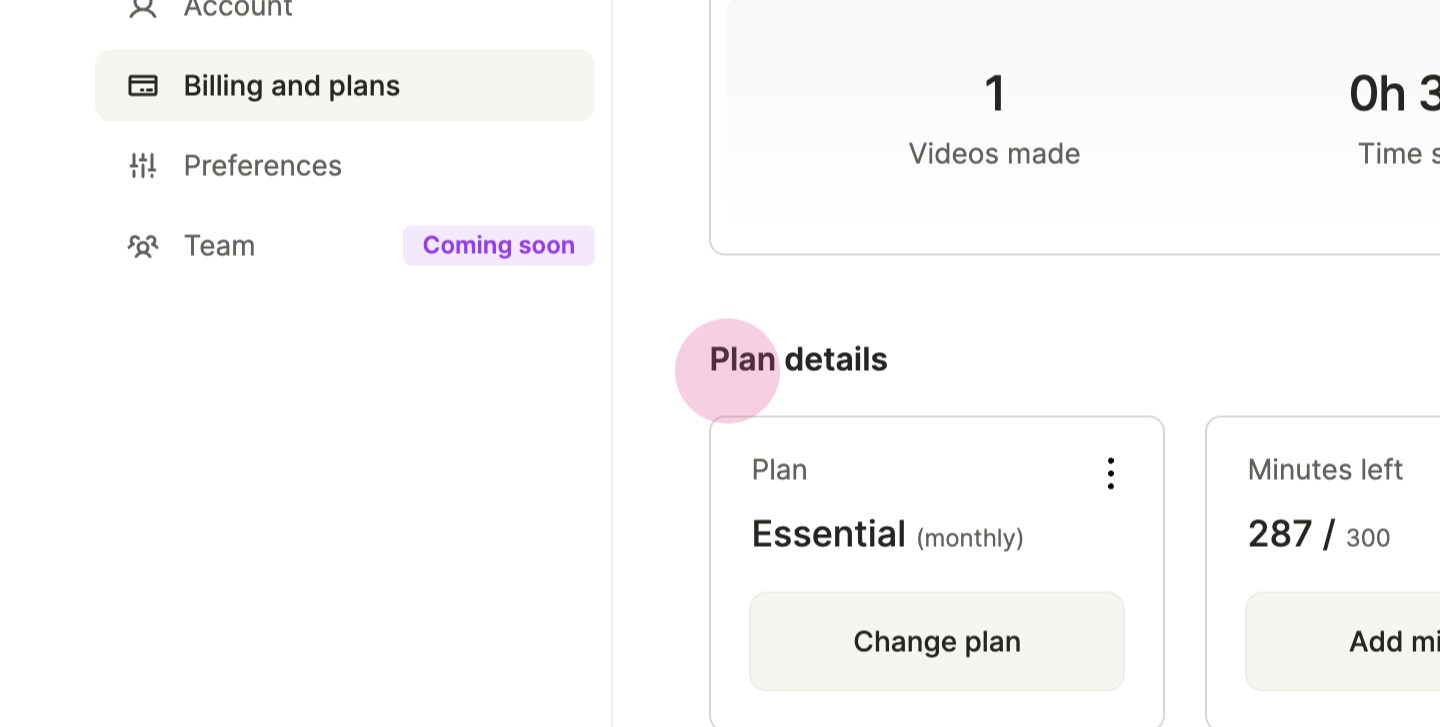Screen dimensions: 1440x727
Task: Click the Videos made label
Action: [x=994, y=154]
